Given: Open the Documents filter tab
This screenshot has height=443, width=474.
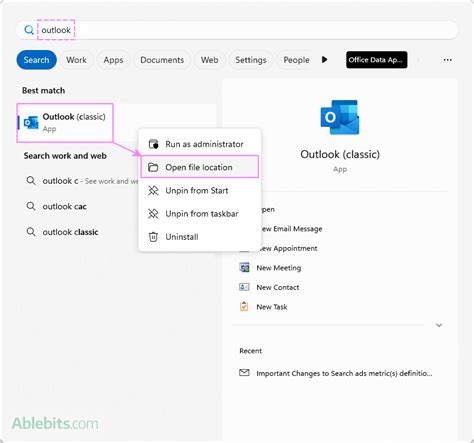Looking at the screenshot, I should coord(162,60).
